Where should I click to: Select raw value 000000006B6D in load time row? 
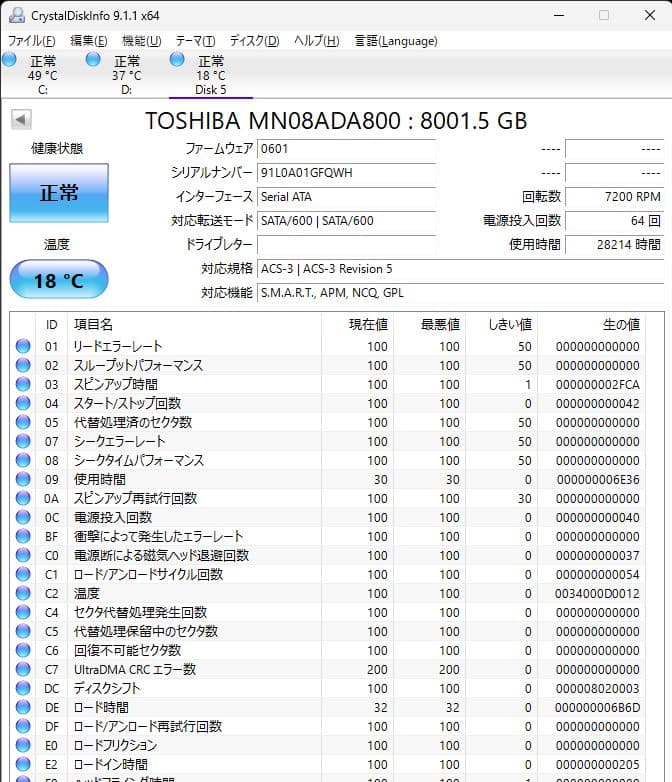point(597,707)
